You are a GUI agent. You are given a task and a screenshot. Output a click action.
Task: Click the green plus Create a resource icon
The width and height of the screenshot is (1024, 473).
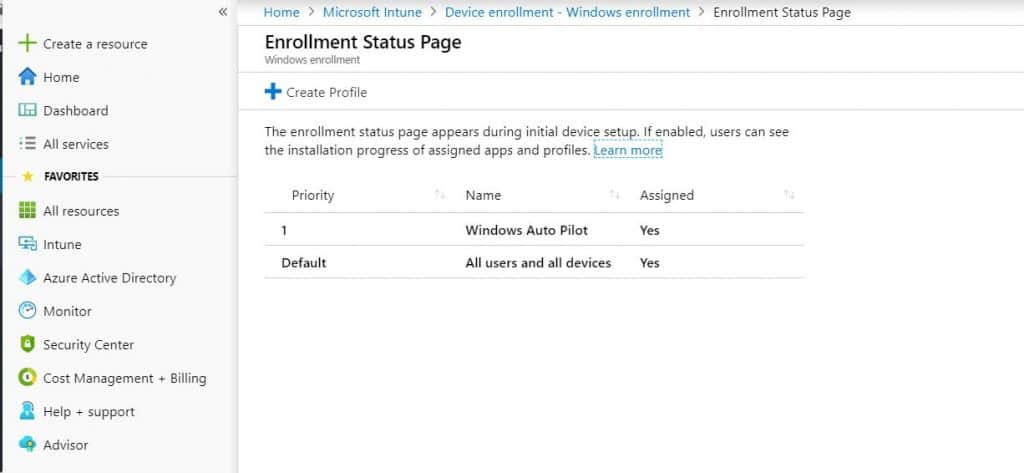tap(27, 44)
